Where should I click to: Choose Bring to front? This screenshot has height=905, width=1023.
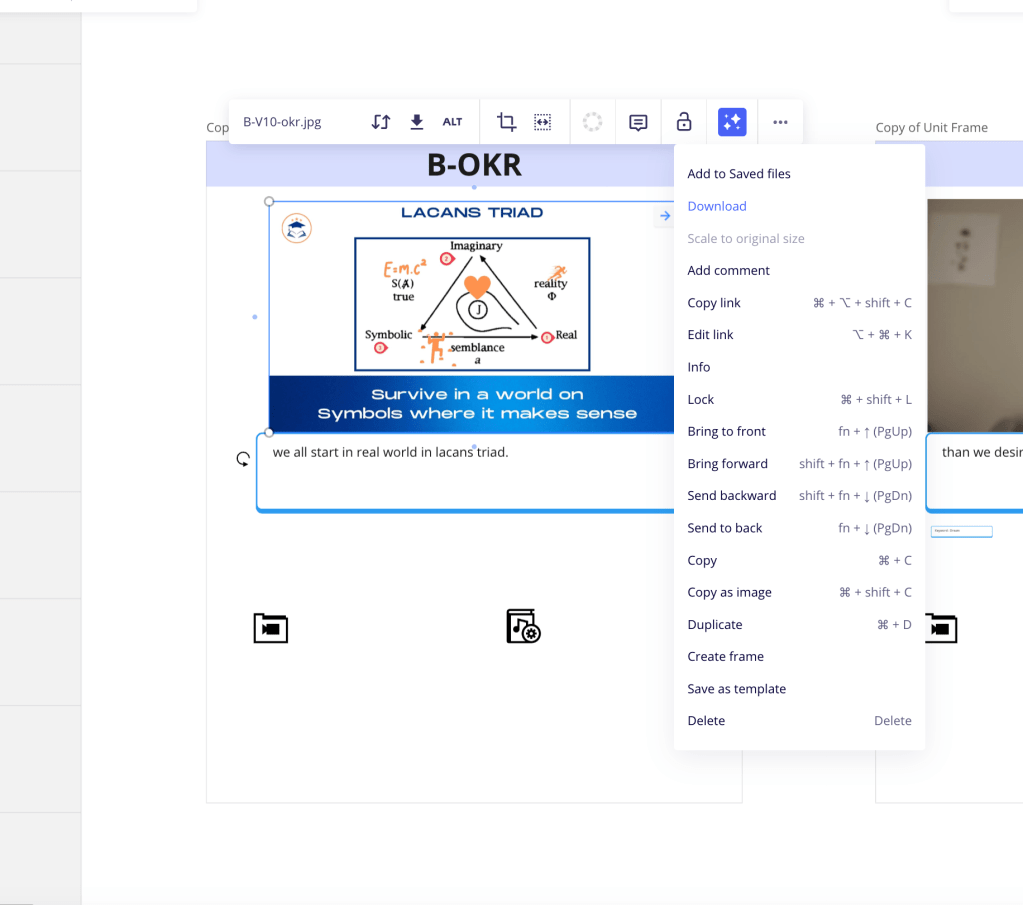pyautogui.click(x=799, y=431)
